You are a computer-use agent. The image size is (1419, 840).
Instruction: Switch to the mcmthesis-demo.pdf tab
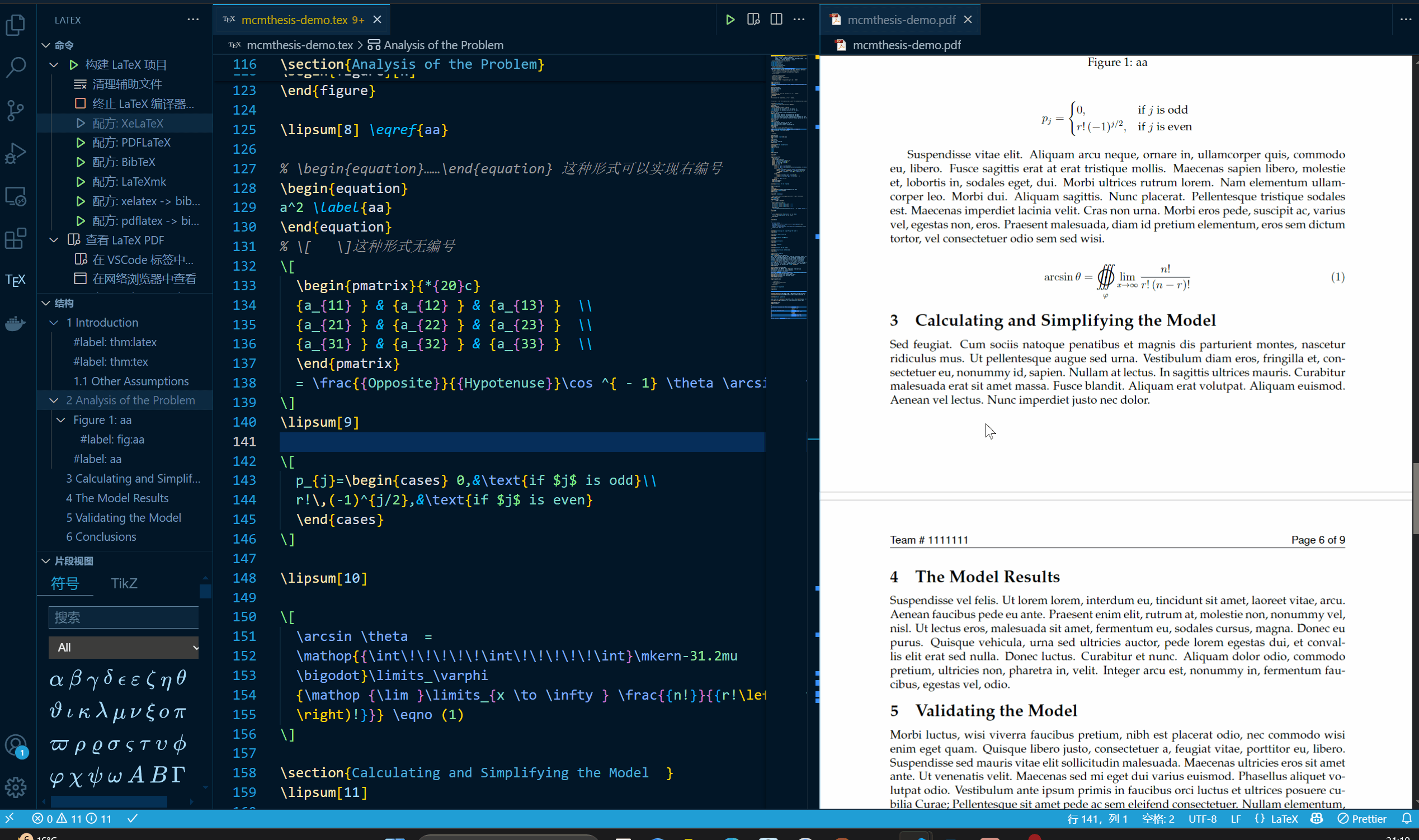[901, 20]
